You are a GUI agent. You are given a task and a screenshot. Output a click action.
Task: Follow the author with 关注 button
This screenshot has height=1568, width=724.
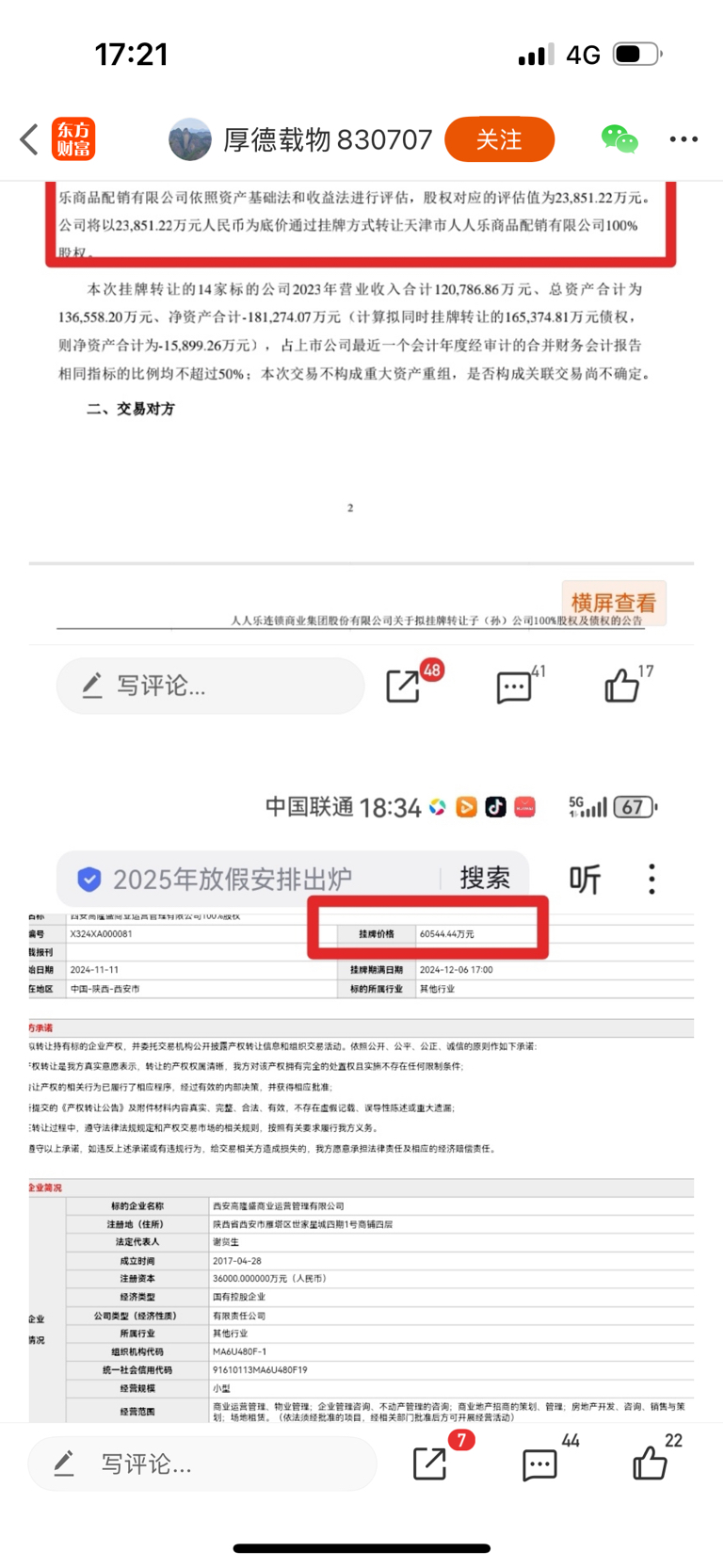click(x=499, y=139)
